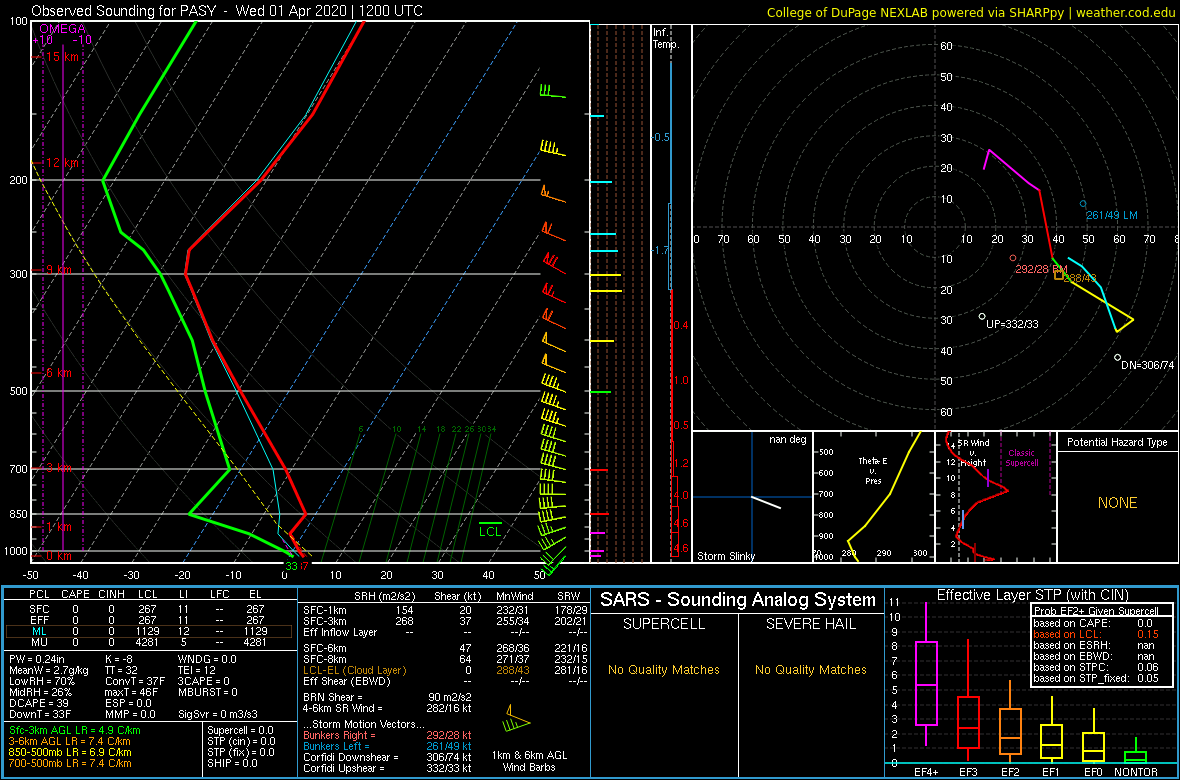This screenshot has height=780, width=1180.
Task: Click the PW = 0.24in value
Action: [x=38, y=660]
